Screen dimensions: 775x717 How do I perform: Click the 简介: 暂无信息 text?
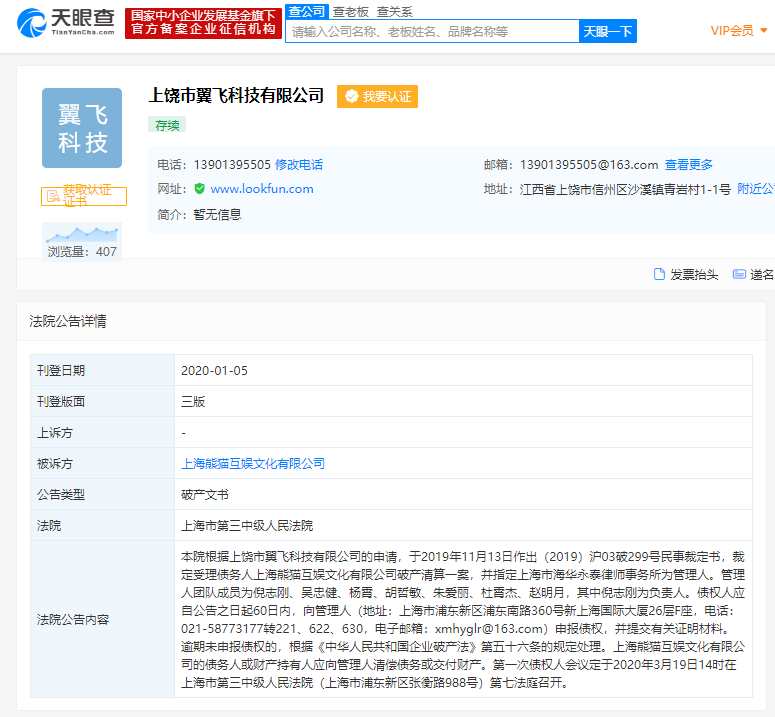[x=200, y=214]
